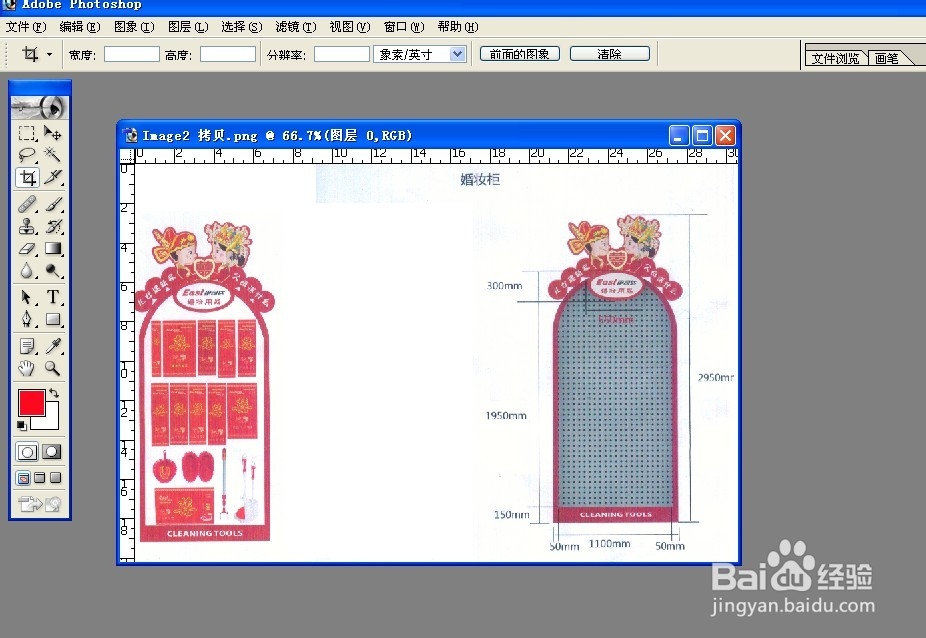The width and height of the screenshot is (926, 638).
Task: Select the Eraser tool
Action: [x=27, y=249]
